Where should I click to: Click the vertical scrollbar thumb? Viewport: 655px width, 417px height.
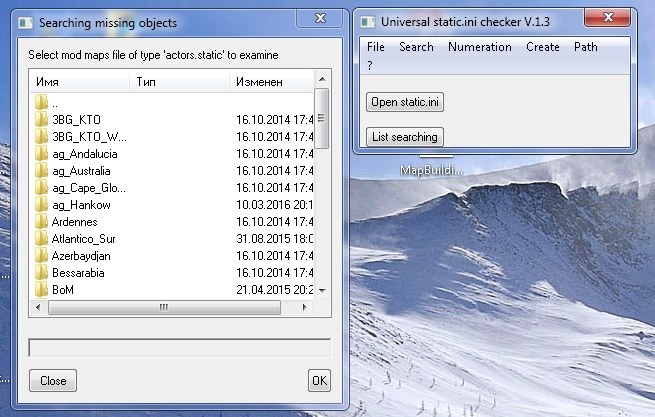pyautogui.click(x=322, y=118)
